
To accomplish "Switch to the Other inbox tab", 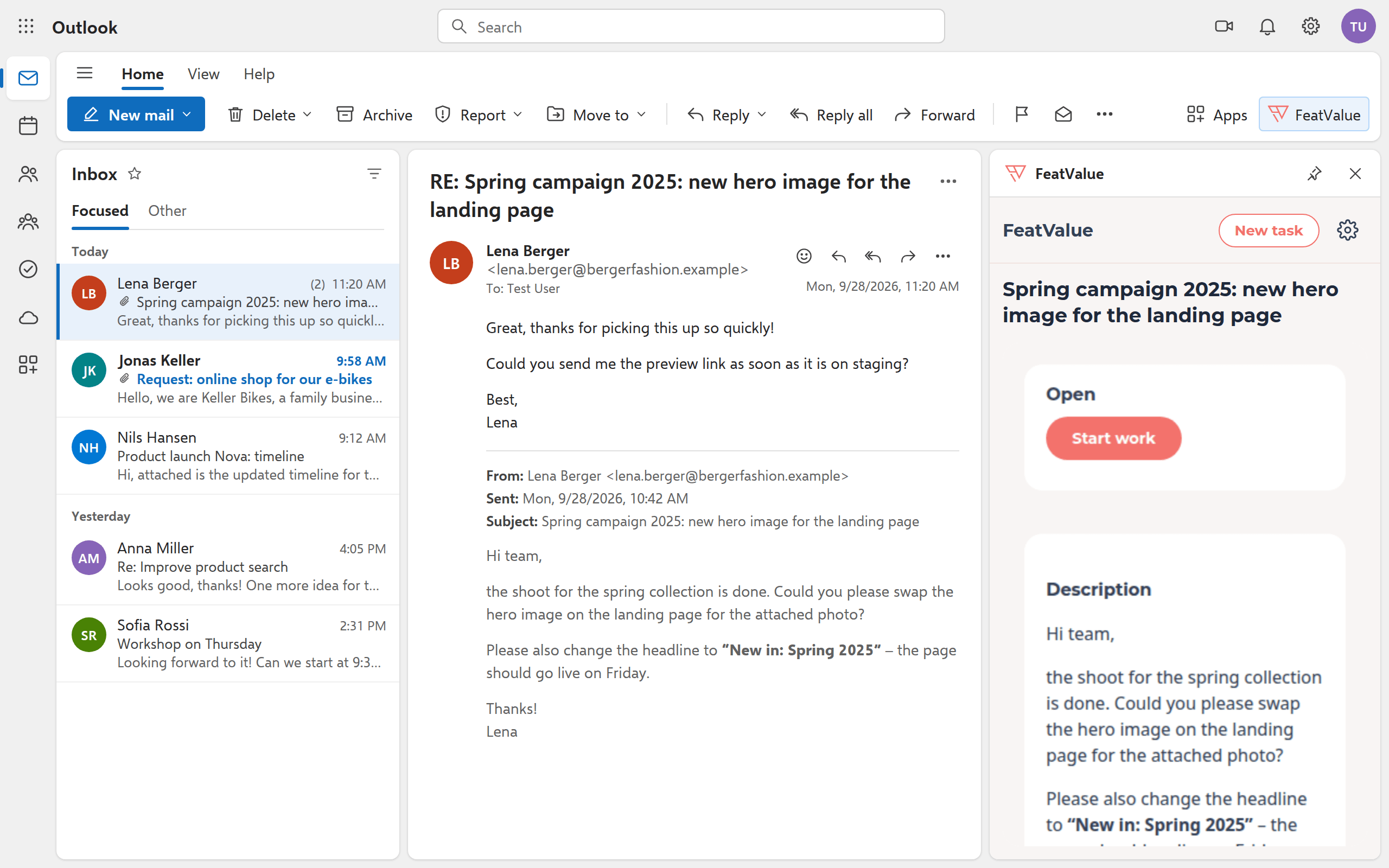I will pyautogui.click(x=167, y=210).
